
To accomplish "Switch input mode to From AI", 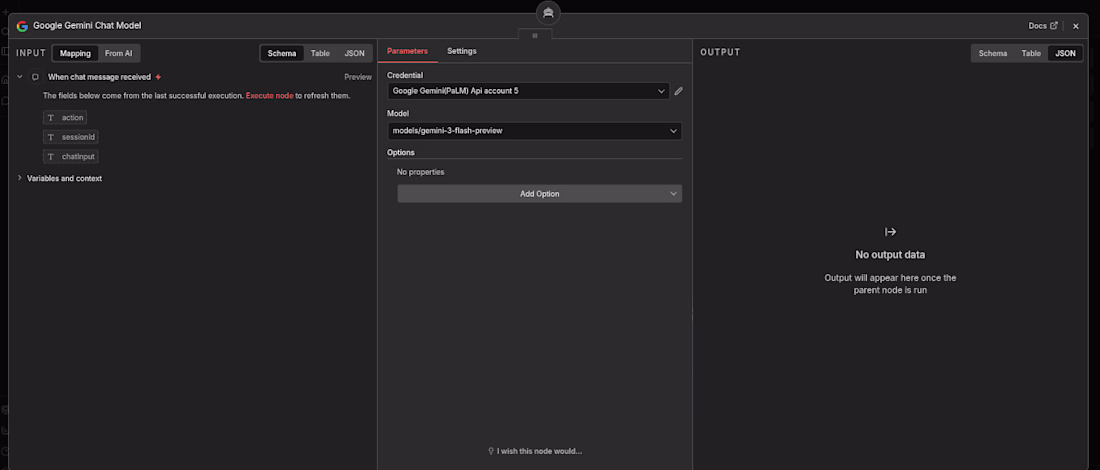I will click(x=119, y=53).
